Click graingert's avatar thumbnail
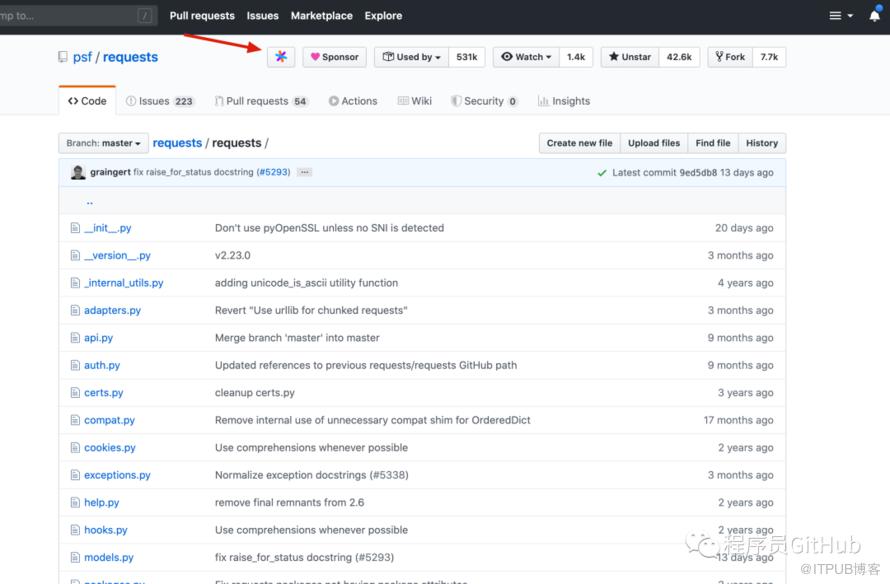Screen dimensions: 890x584 pyautogui.click(x=78, y=172)
